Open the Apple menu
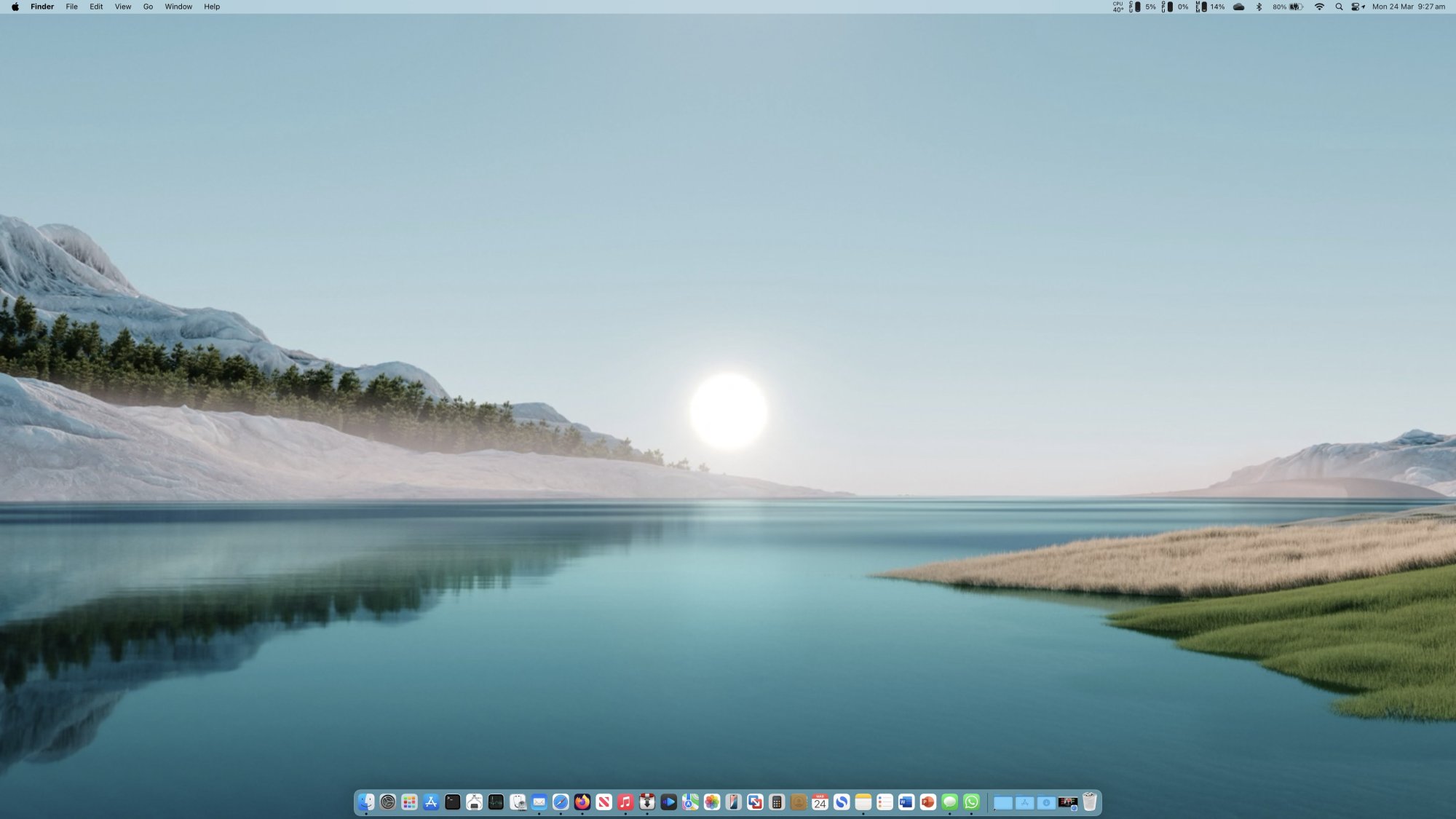This screenshot has height=819, width=1456. [15, 7]
